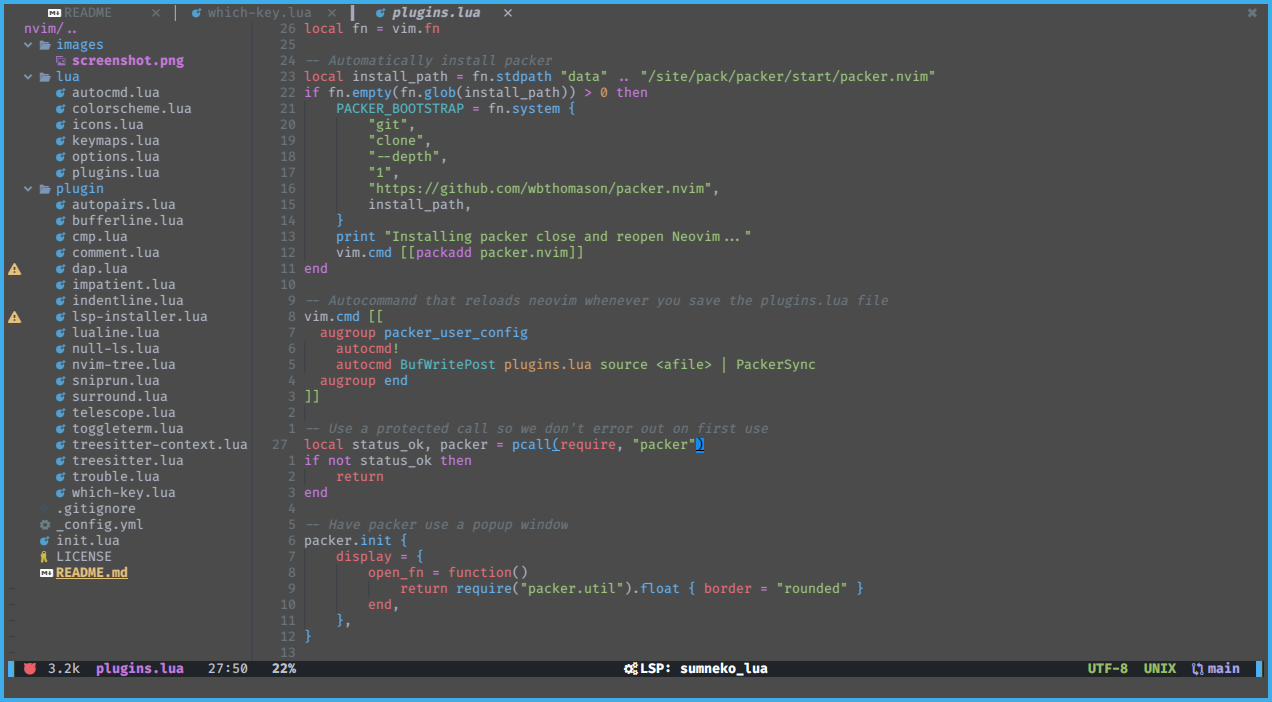Click the Lua icon beside colorscheme.lua

pyautogui.click(x=61, y=109)
